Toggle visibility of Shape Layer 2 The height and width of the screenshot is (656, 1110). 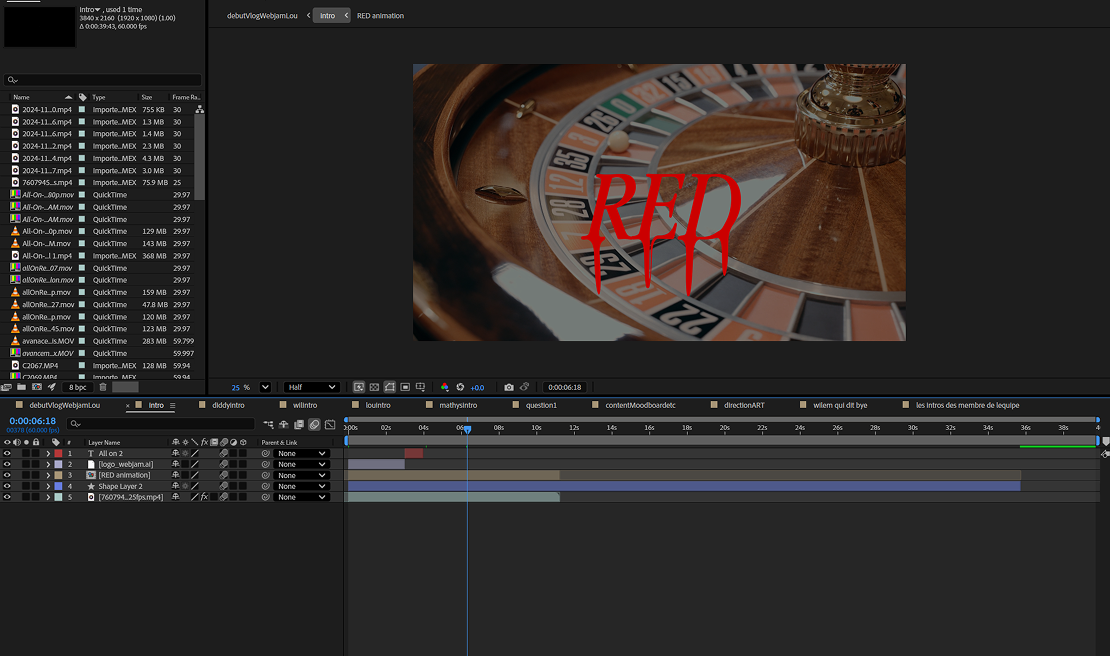[8, 486]
